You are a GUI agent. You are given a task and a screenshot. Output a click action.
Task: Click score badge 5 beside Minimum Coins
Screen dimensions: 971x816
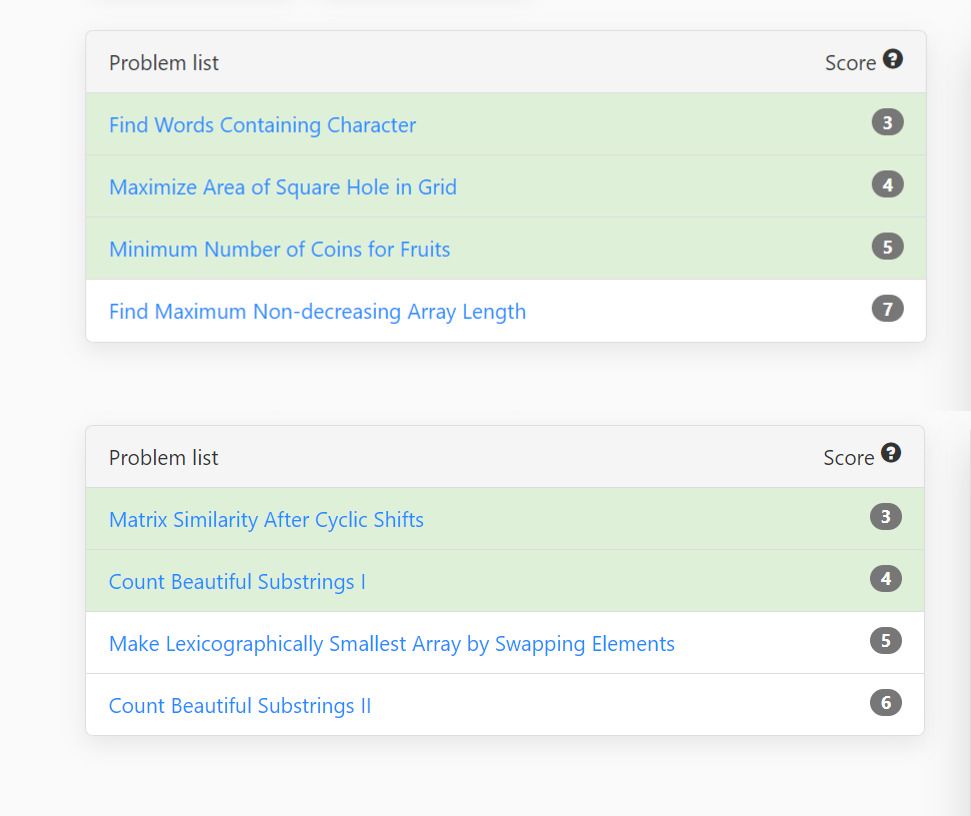point(887,247)
